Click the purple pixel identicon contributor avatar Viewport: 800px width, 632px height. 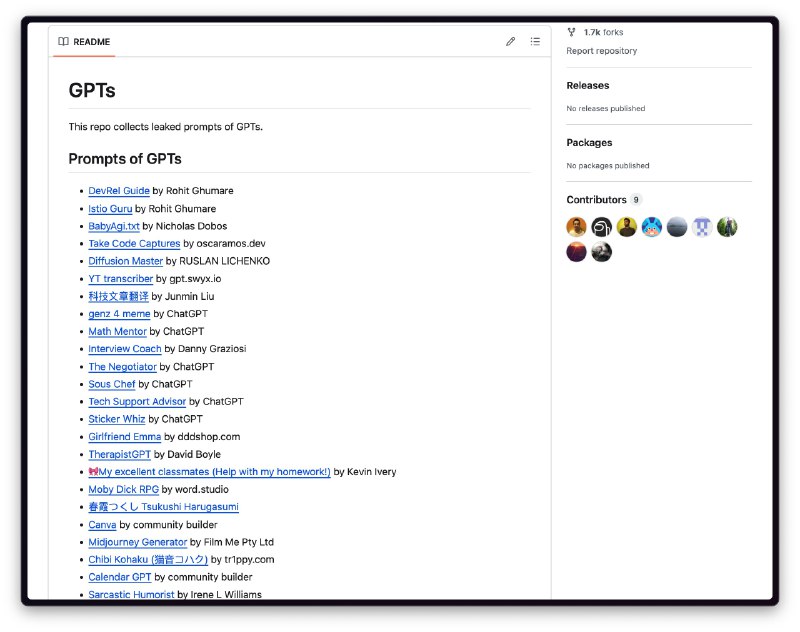[702, 226]
